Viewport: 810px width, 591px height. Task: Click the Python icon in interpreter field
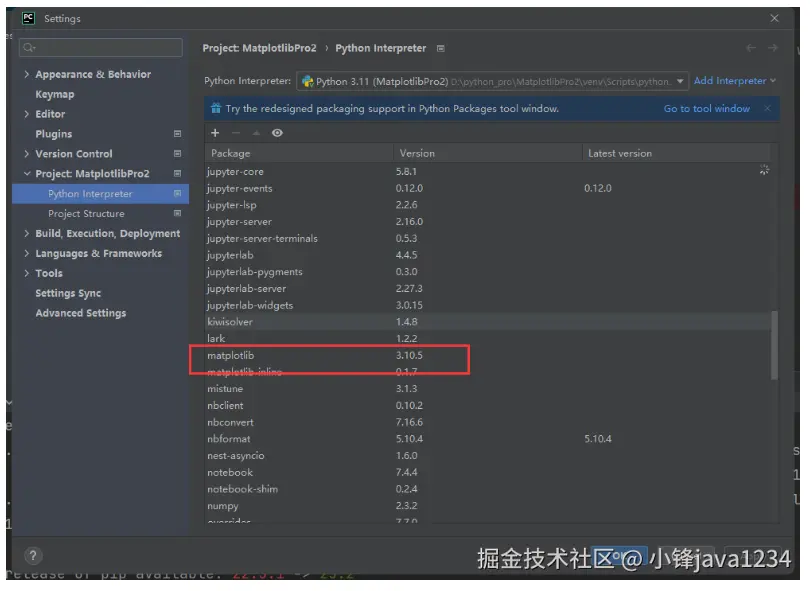pos(308,82)
